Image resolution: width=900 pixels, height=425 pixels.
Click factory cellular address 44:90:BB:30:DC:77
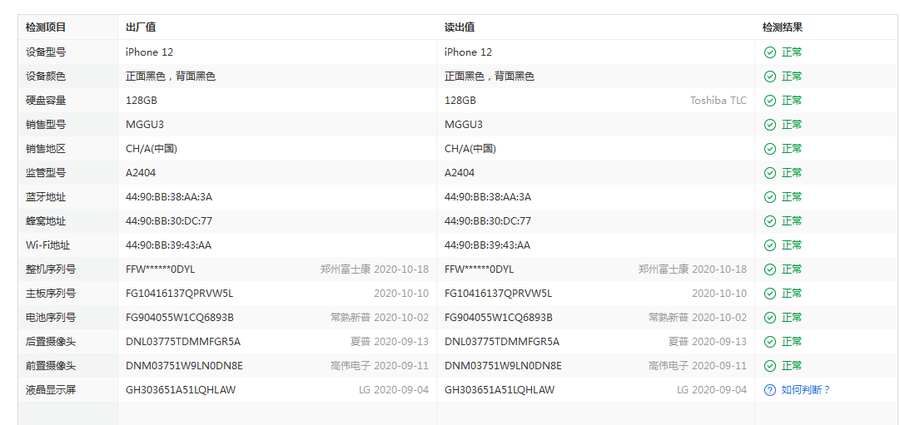point(169,221)
